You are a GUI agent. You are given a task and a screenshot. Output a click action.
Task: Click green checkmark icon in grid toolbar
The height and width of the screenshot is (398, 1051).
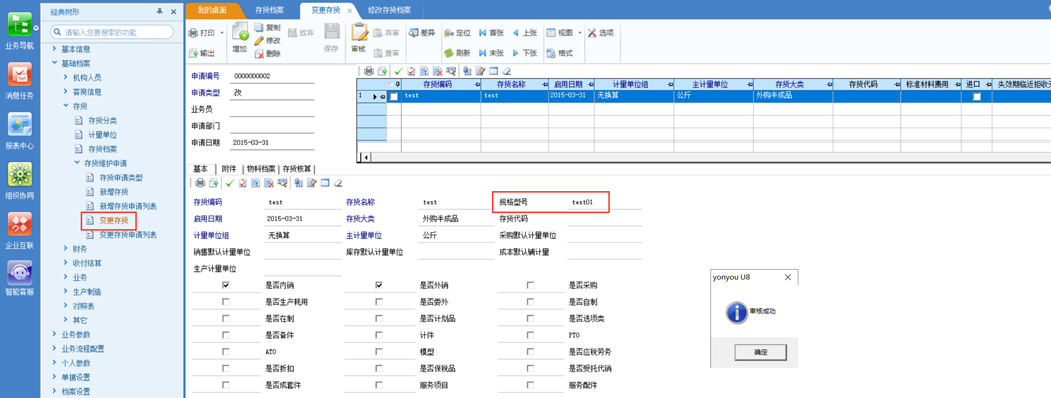point(398,70)
